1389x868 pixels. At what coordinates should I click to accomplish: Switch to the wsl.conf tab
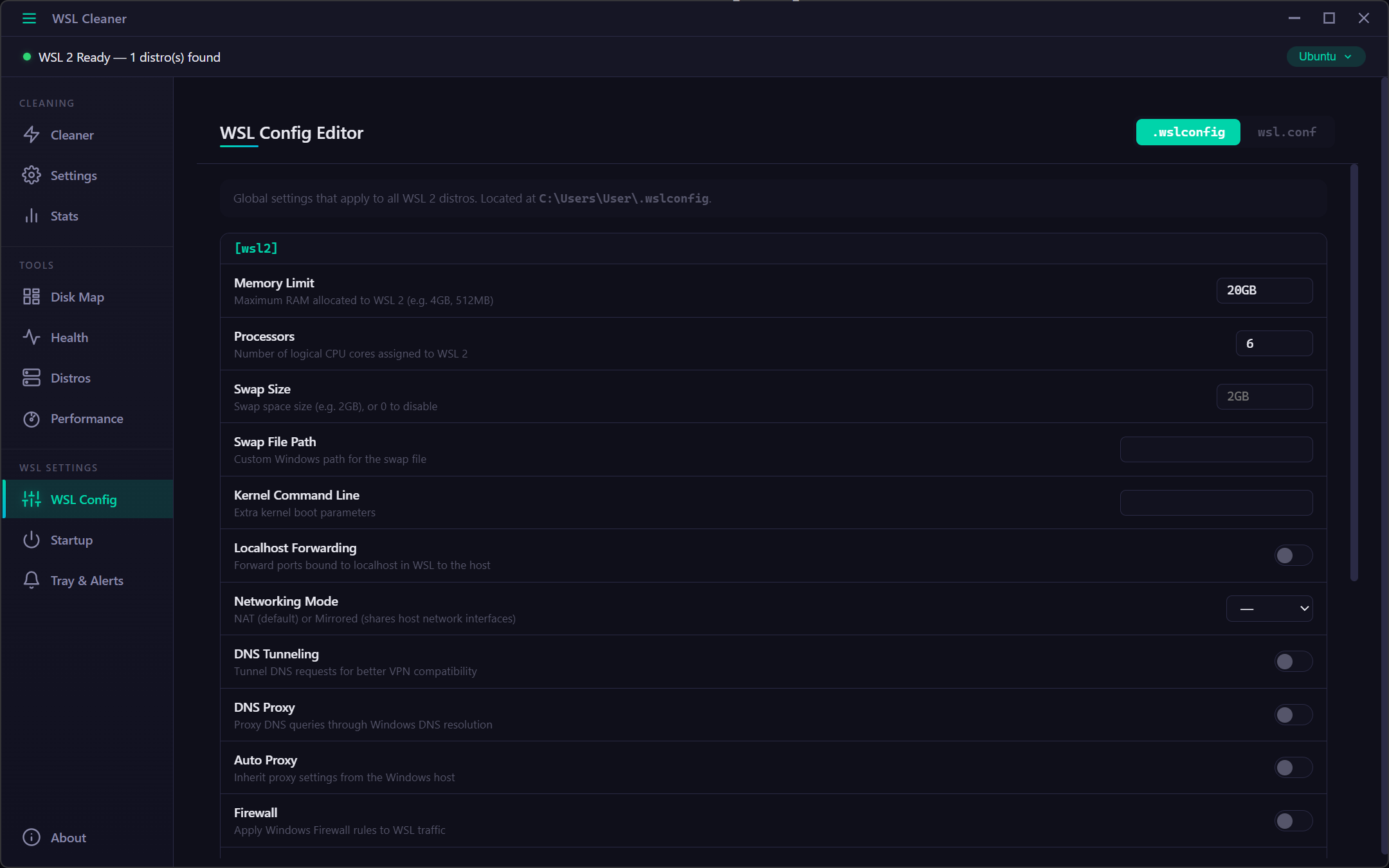[x=1286, y=132]
